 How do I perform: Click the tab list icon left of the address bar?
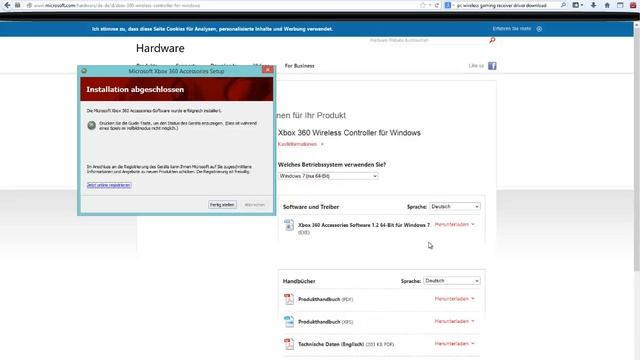click(x=18, y=5)
